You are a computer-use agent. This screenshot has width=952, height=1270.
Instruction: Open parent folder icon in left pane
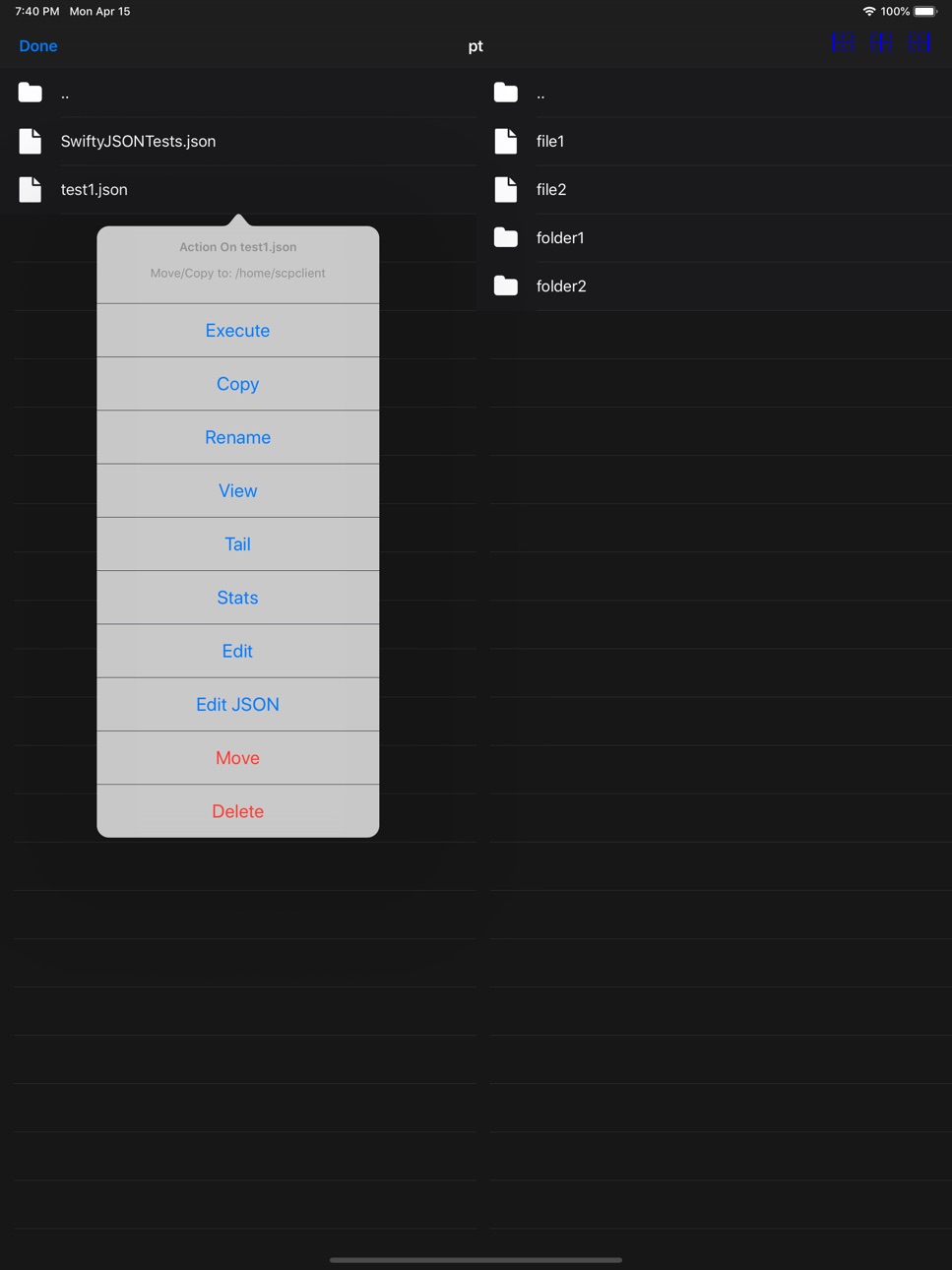click(31, 93)
